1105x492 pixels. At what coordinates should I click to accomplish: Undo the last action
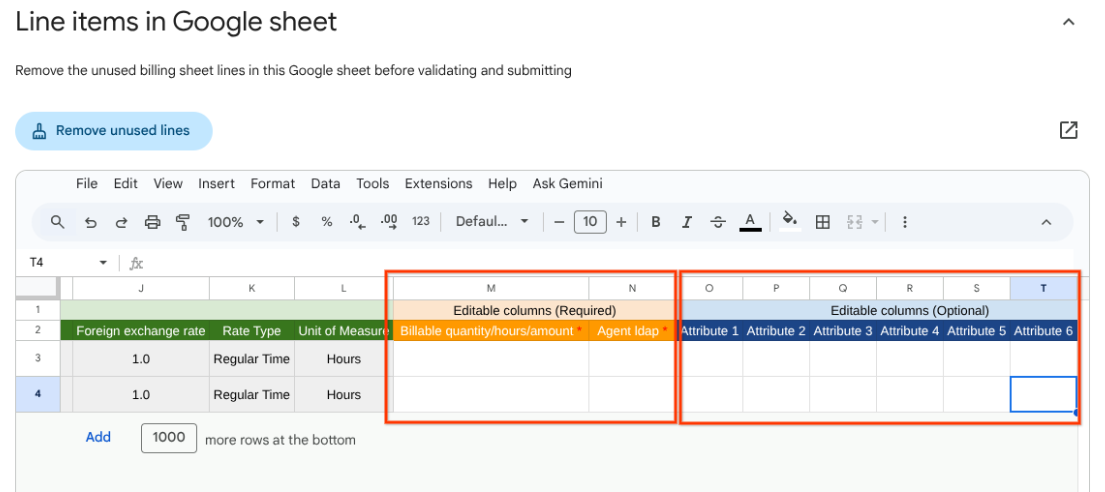(90, 222)
